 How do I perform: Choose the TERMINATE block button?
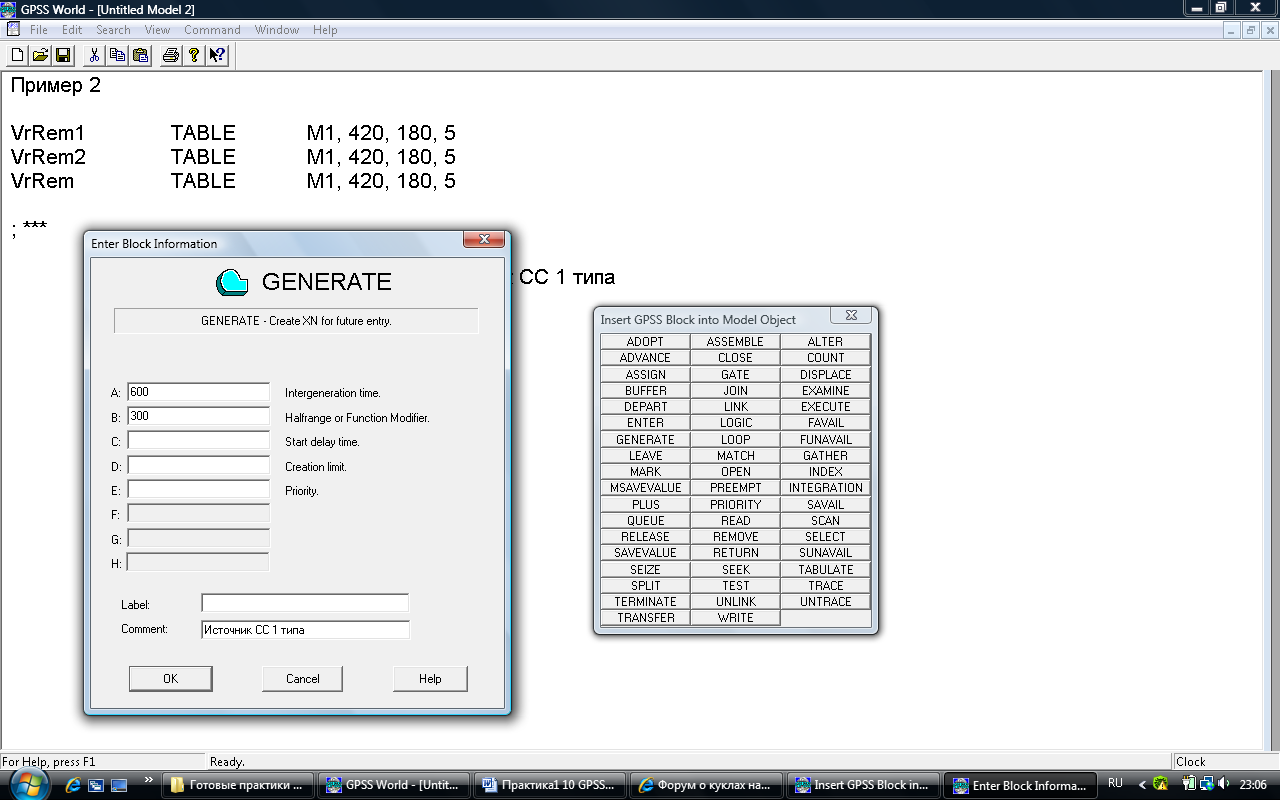click(645, 601)
